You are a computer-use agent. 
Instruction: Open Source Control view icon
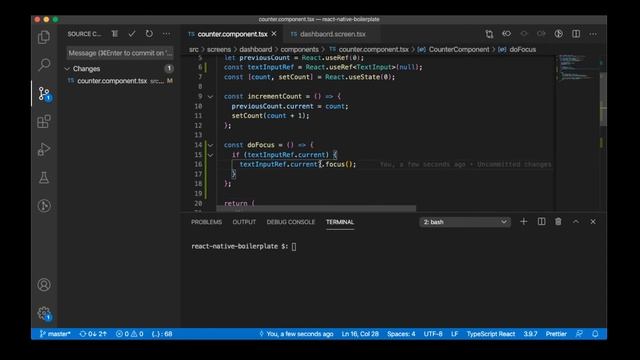44,94
